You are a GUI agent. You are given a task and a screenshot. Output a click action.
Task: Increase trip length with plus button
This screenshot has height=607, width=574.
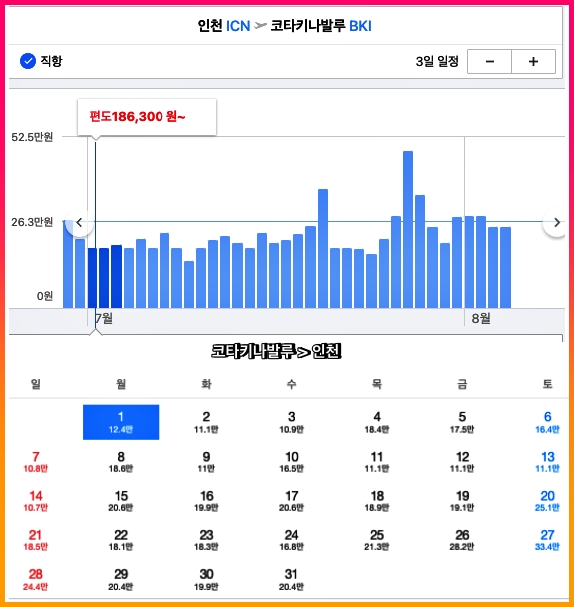tap(533, 62)
